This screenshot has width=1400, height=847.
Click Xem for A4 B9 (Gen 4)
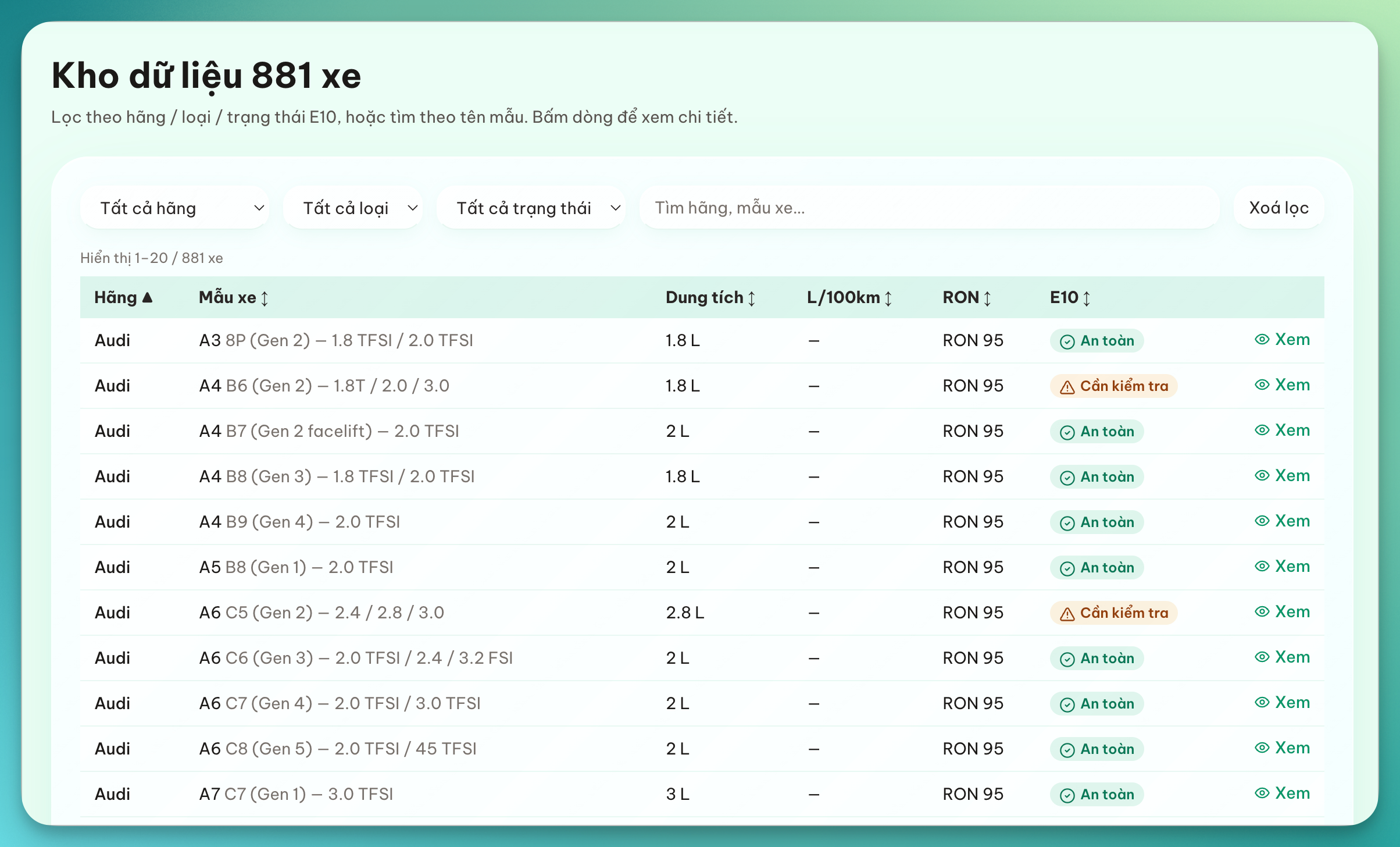(x=1282, y=521)
